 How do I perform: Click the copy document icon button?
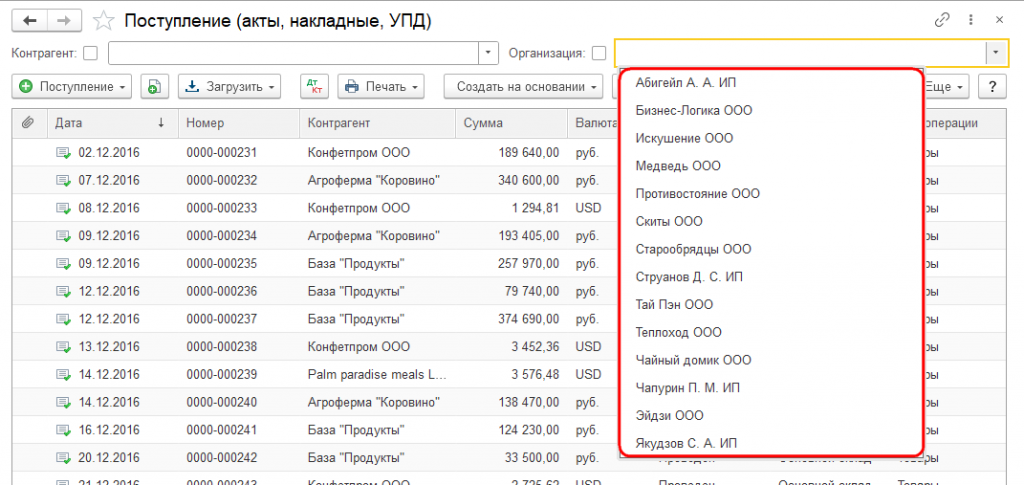[x=155, y=86]
